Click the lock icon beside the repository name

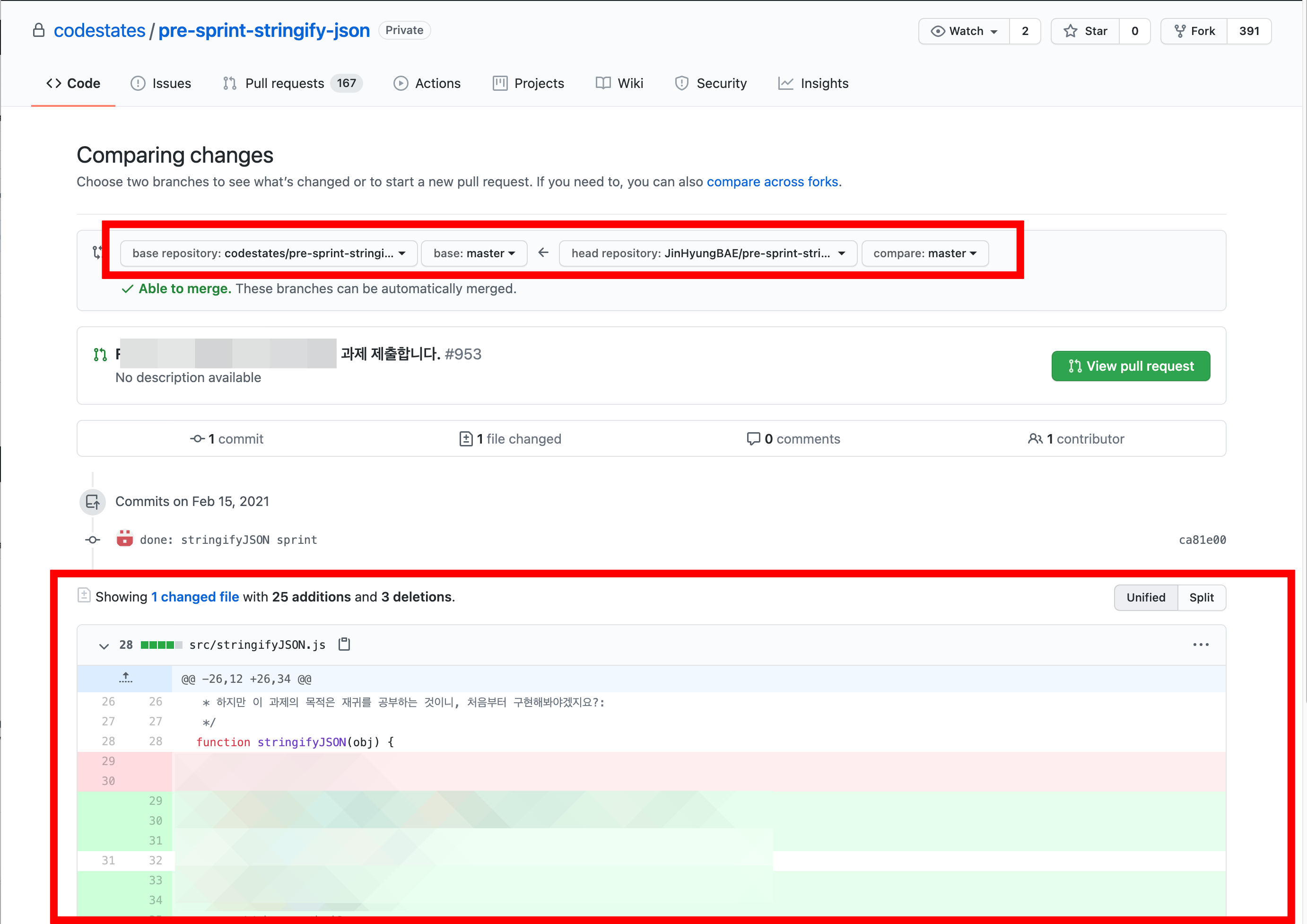tap(39, 30)
